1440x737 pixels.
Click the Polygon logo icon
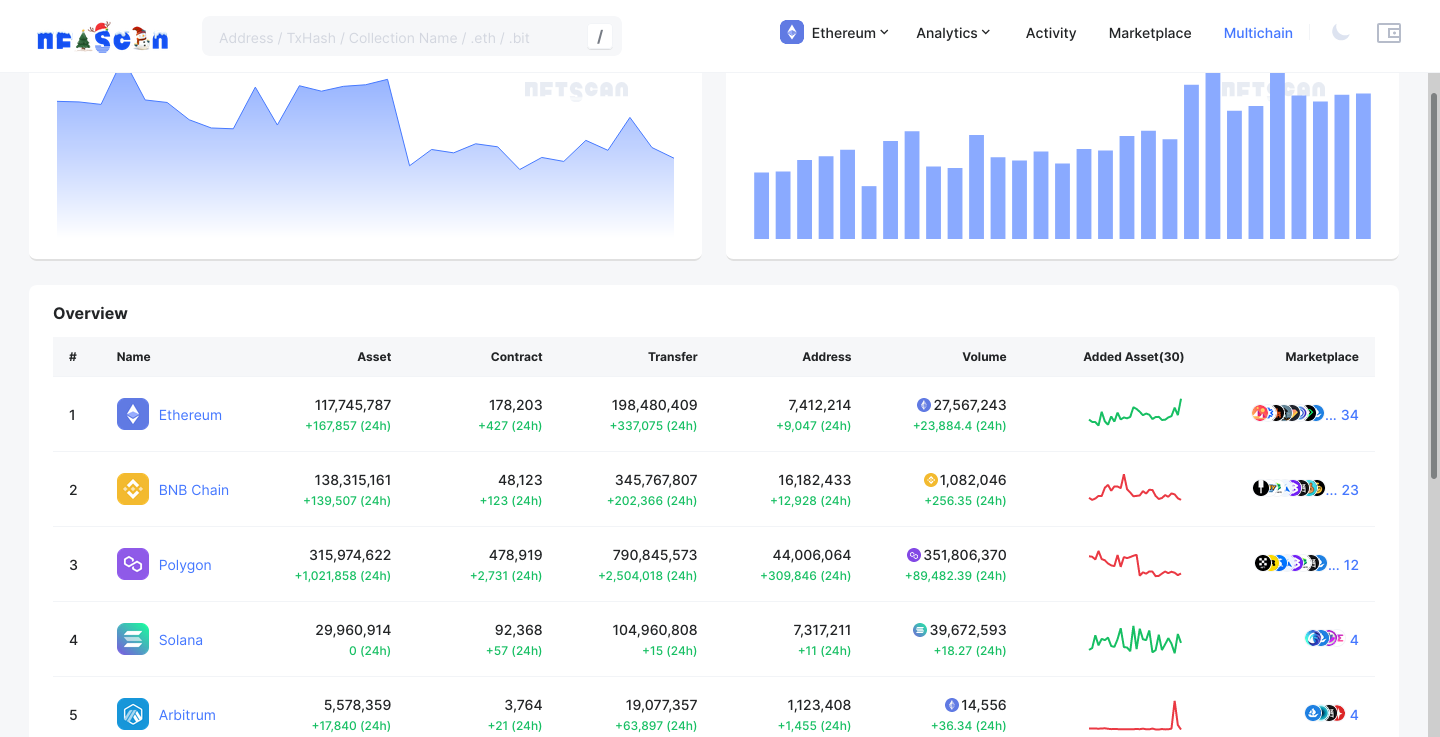click(x=133, y=564)
